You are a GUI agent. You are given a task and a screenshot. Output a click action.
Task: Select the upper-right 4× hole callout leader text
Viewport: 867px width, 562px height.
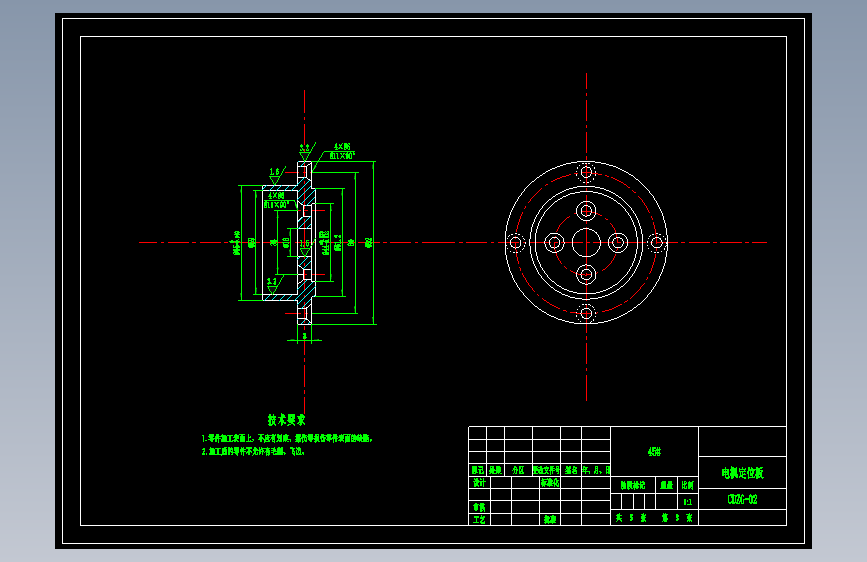click(342, 151)
